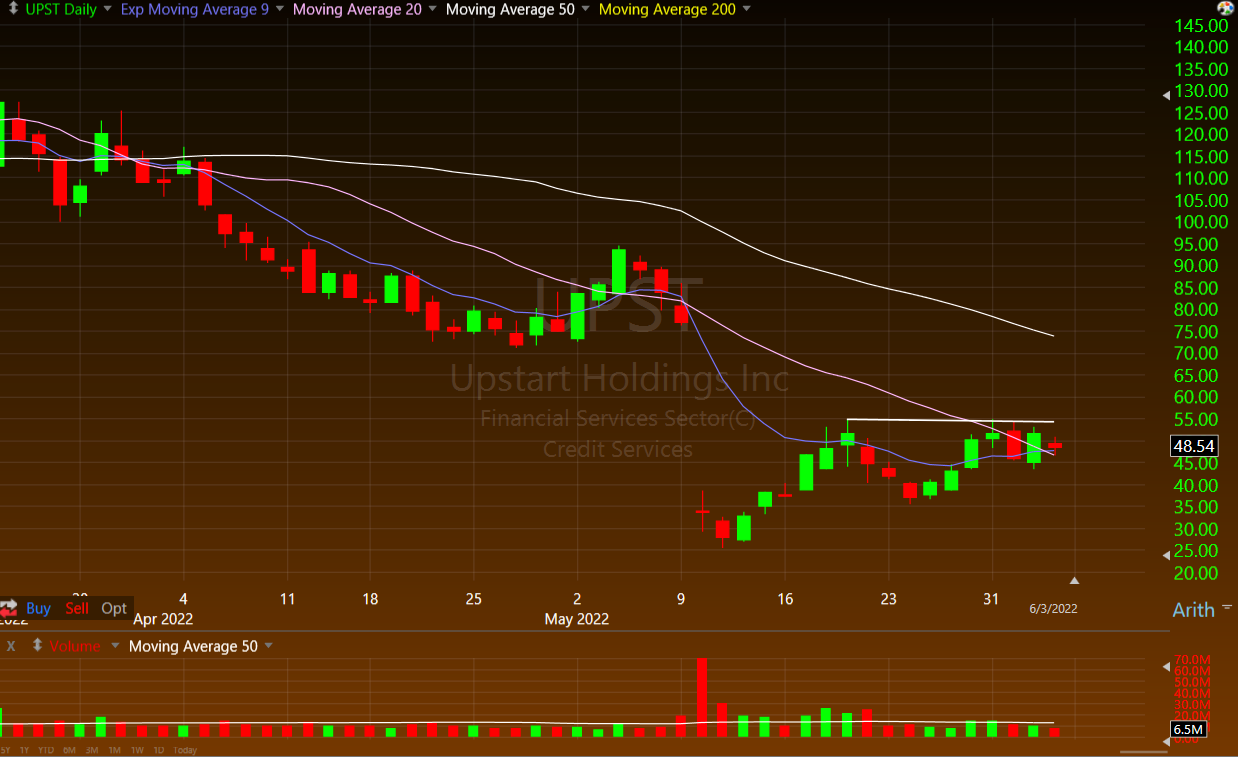The width and height of the screenshot is (1238, 757).
Task: Click the Volume pane move arrows icon
Action: coord(38,646)
